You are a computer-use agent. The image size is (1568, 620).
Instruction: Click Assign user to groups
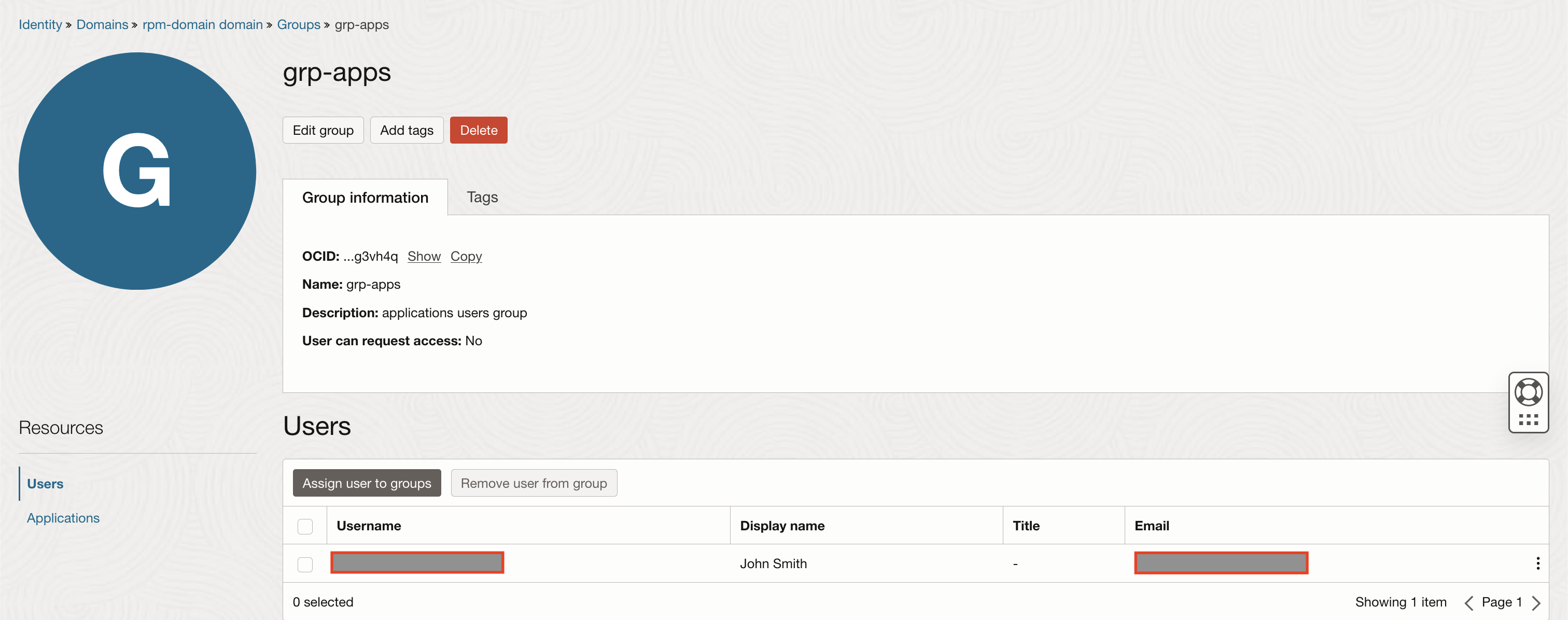coord(367,483)
